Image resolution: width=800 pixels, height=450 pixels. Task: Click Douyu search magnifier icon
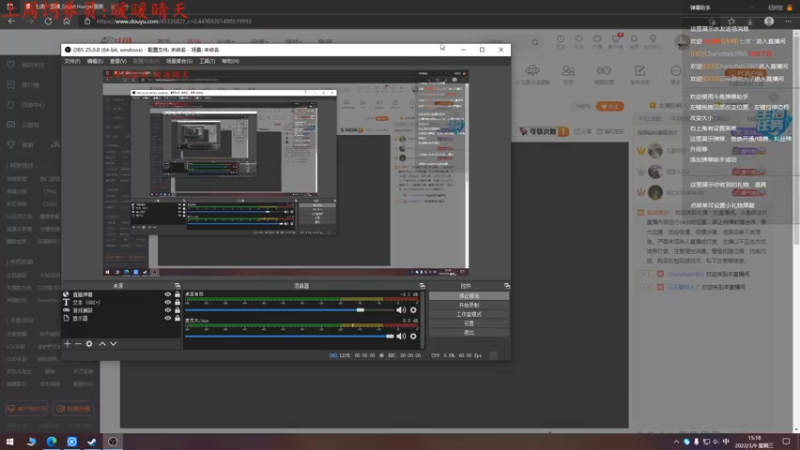tap(535, 42)
